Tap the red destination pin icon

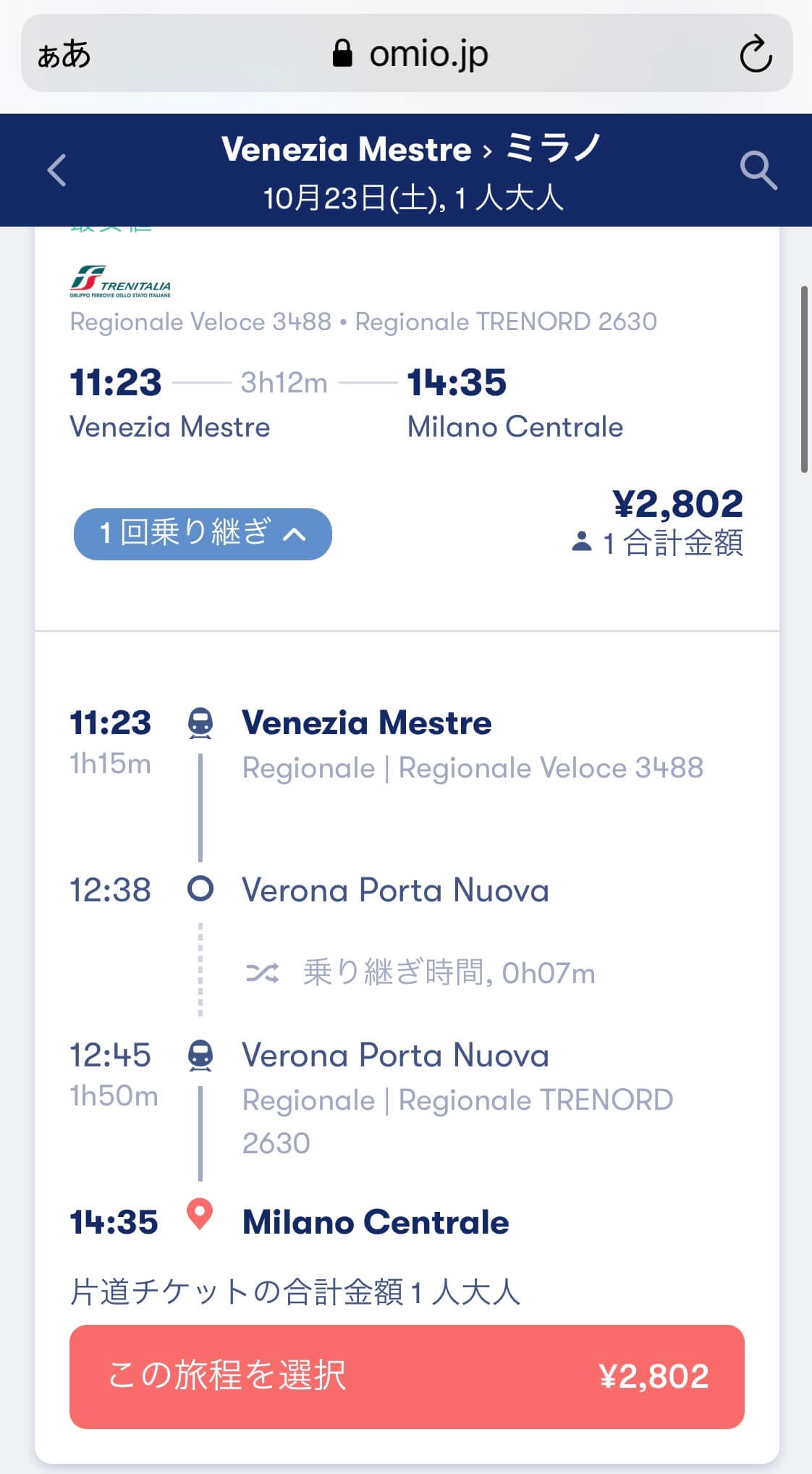pyautogui.click(x=200, y=1213)
